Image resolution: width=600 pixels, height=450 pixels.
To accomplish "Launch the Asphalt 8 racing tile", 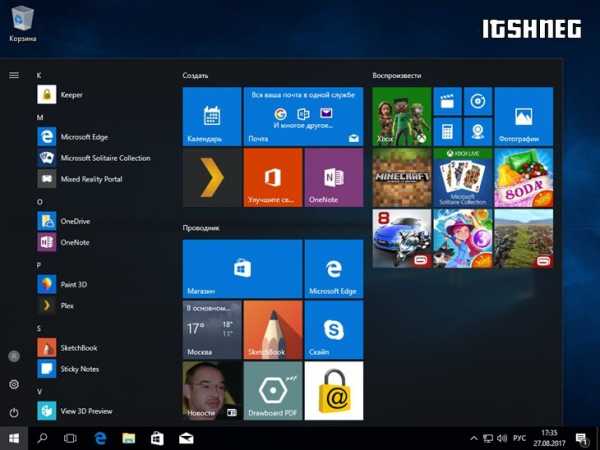I will (402, 238).
